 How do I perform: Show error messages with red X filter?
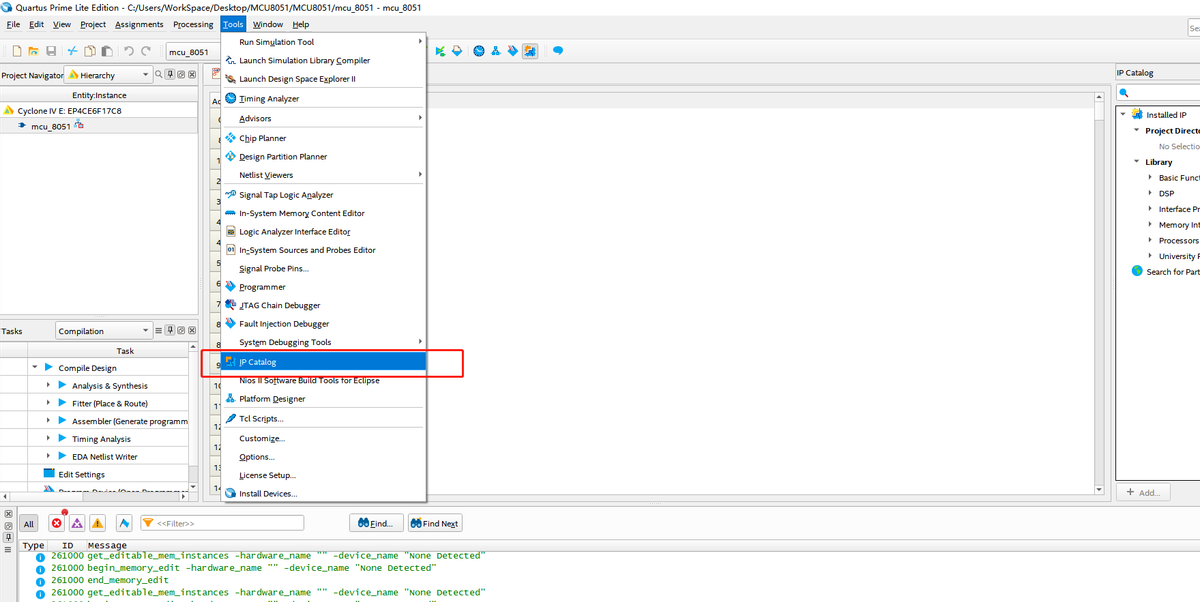57,523
